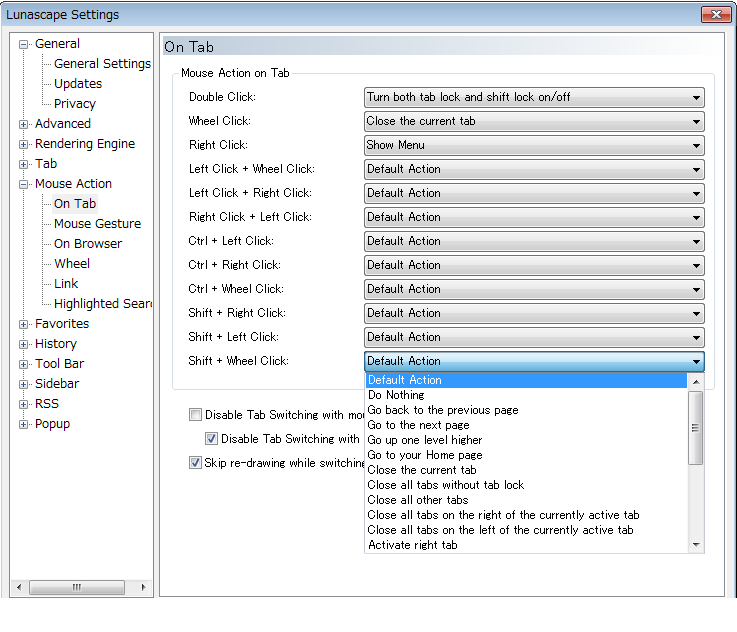This screenshot has width=737, height=632.
Task: Enable Disable Tab Switching with mouse checkbox
Action: pyautogui.click(x=195, y=414)
